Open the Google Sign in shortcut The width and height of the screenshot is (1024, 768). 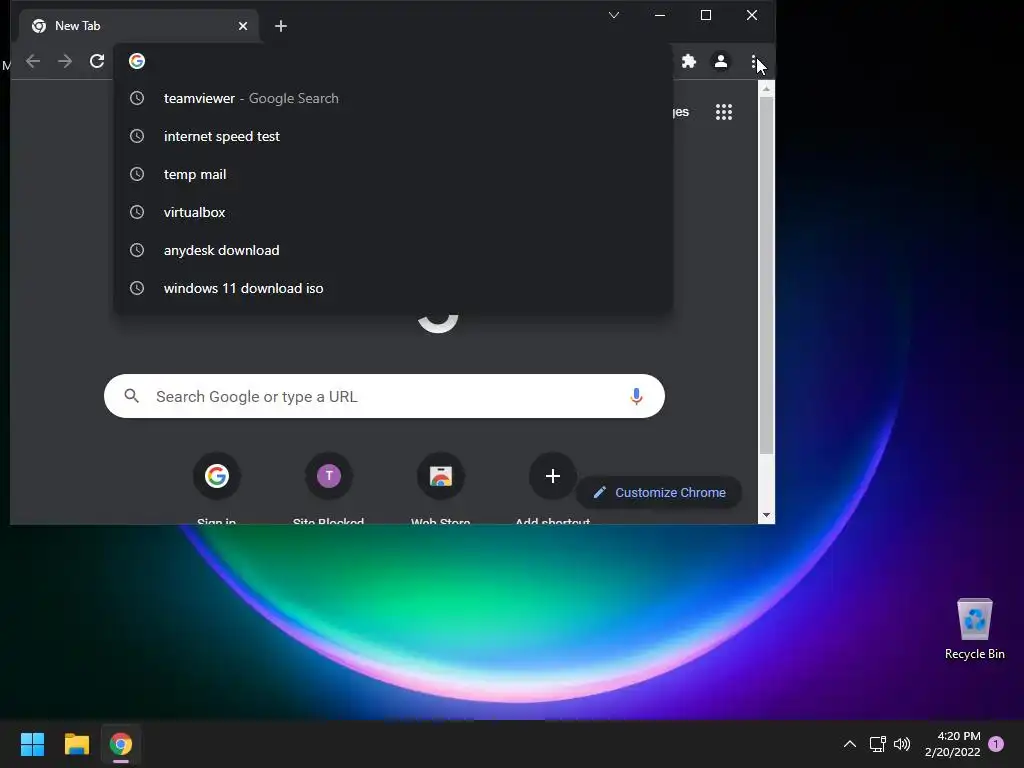(x=217, y=476)
